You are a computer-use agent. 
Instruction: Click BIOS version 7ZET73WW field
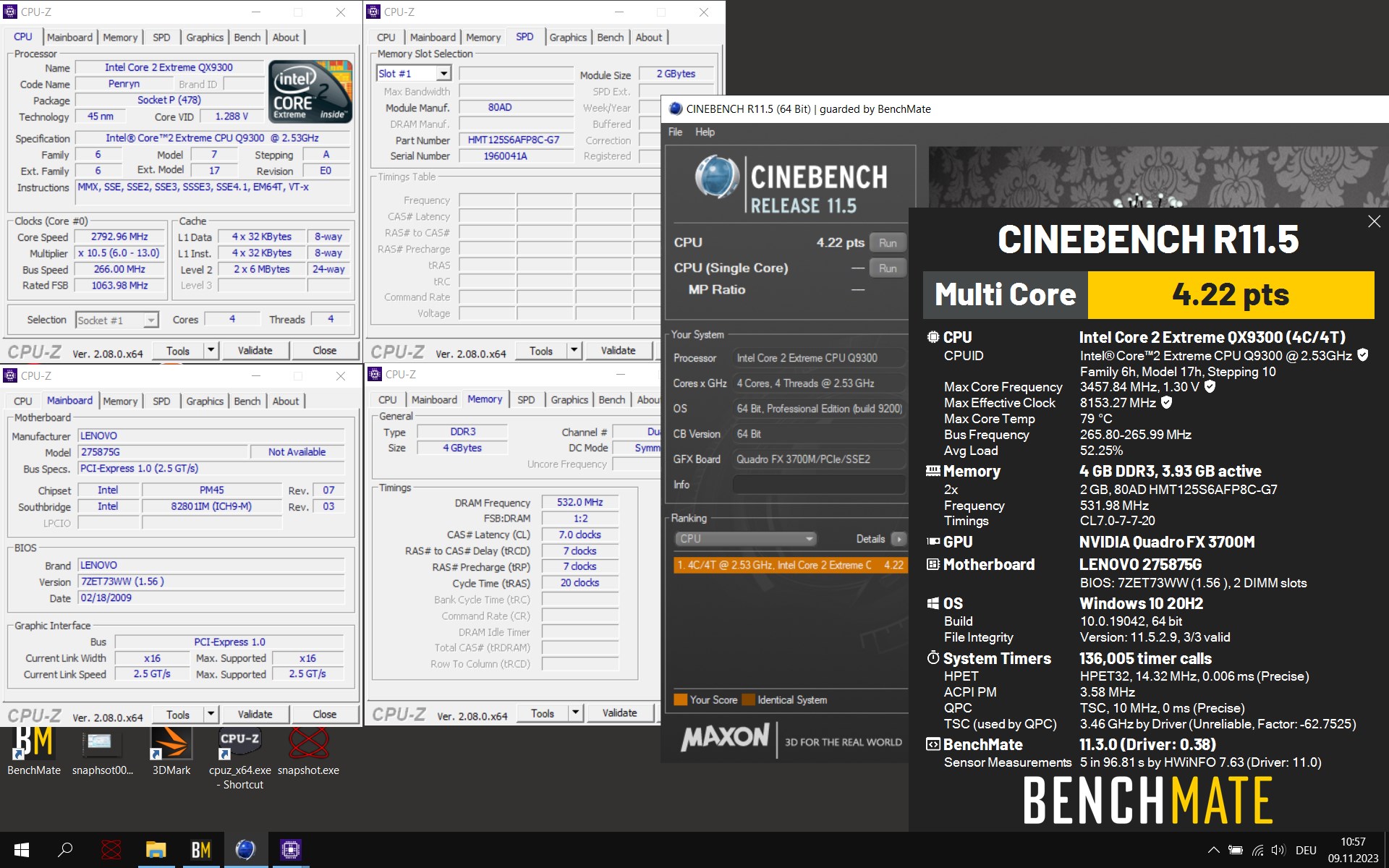click(x=211, y=582)
